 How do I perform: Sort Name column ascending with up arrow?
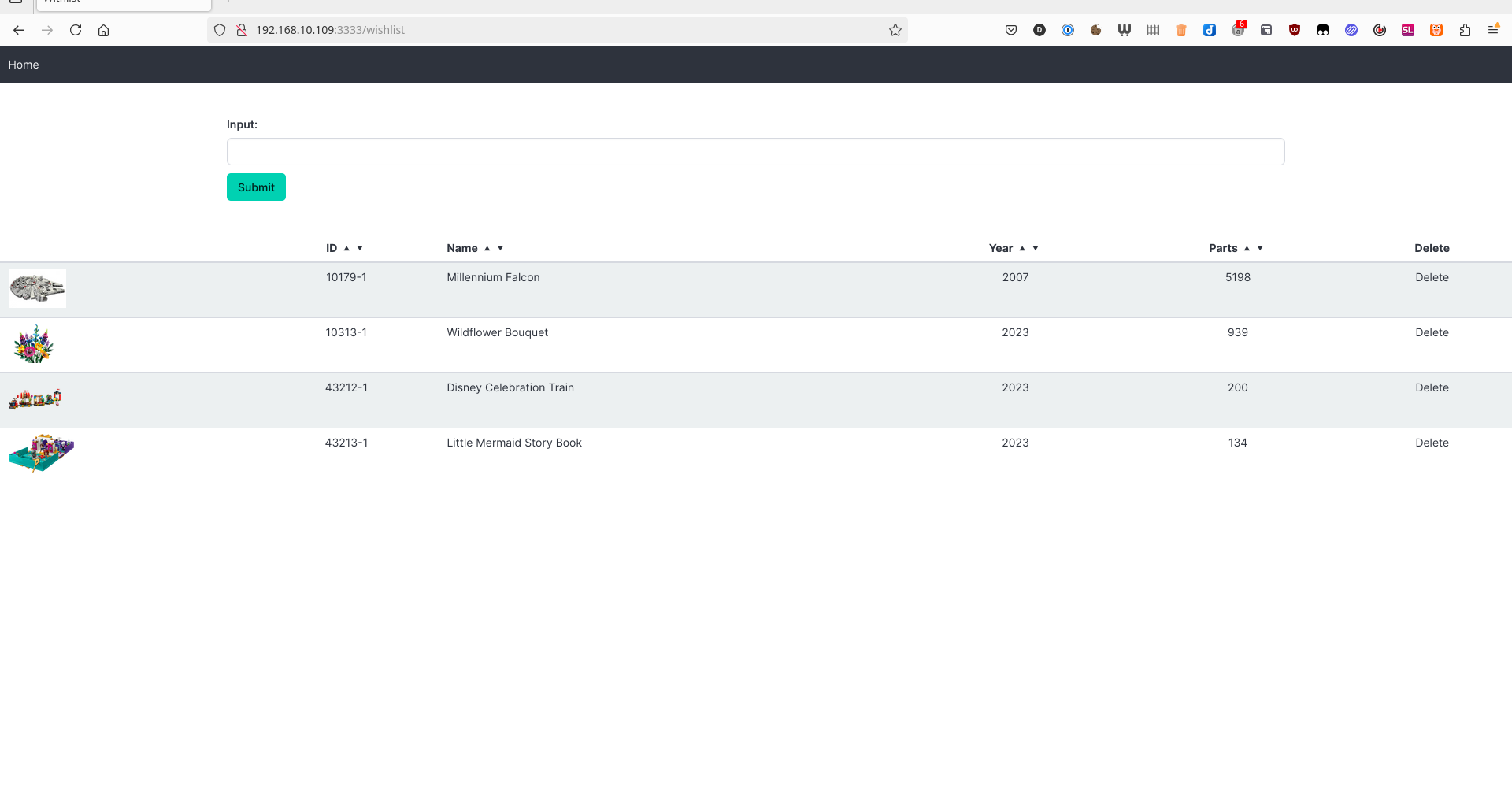(x=487, y=248)
